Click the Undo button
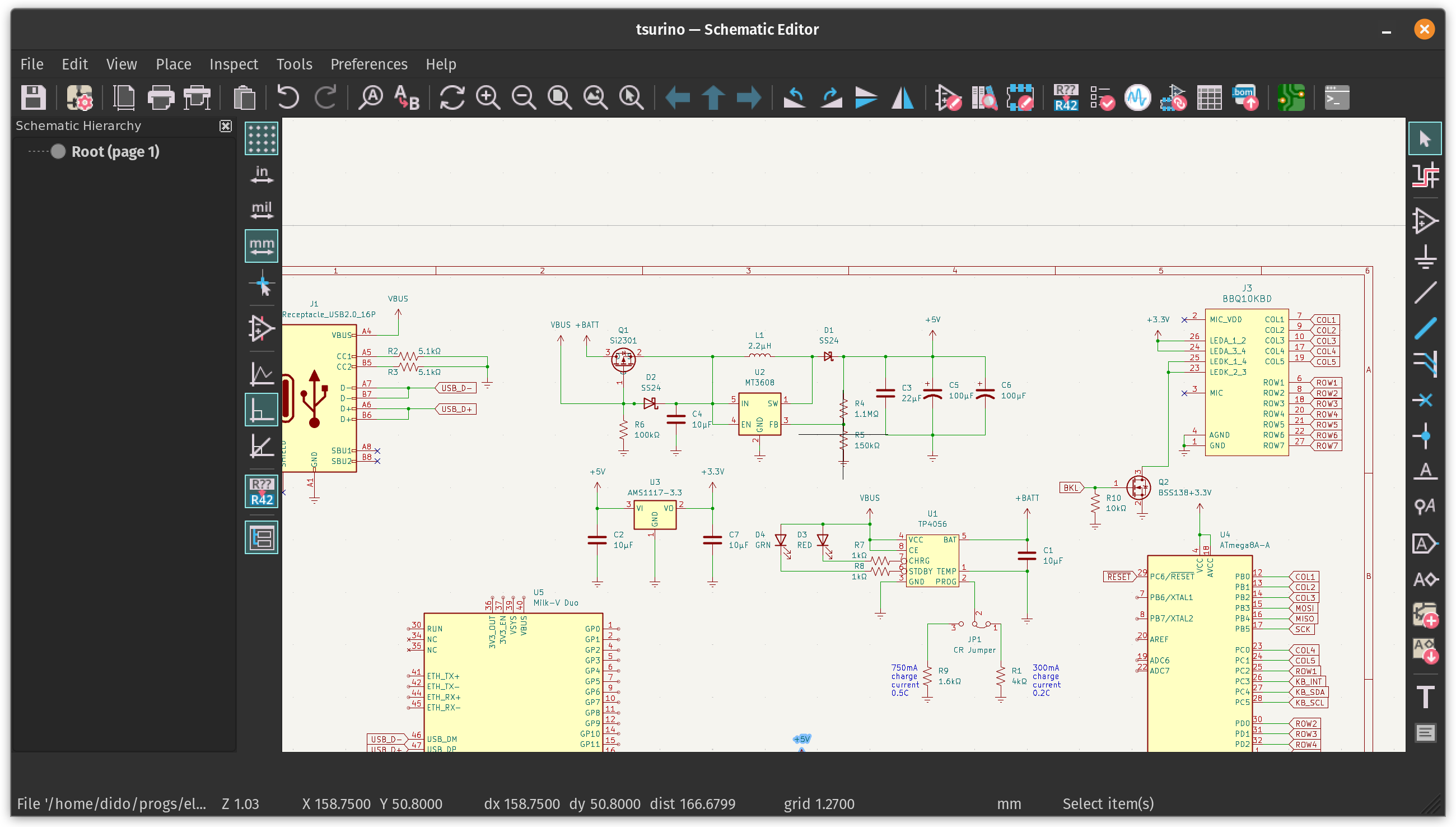This screenshot has height=827, width=1456. tap(288, 97)
